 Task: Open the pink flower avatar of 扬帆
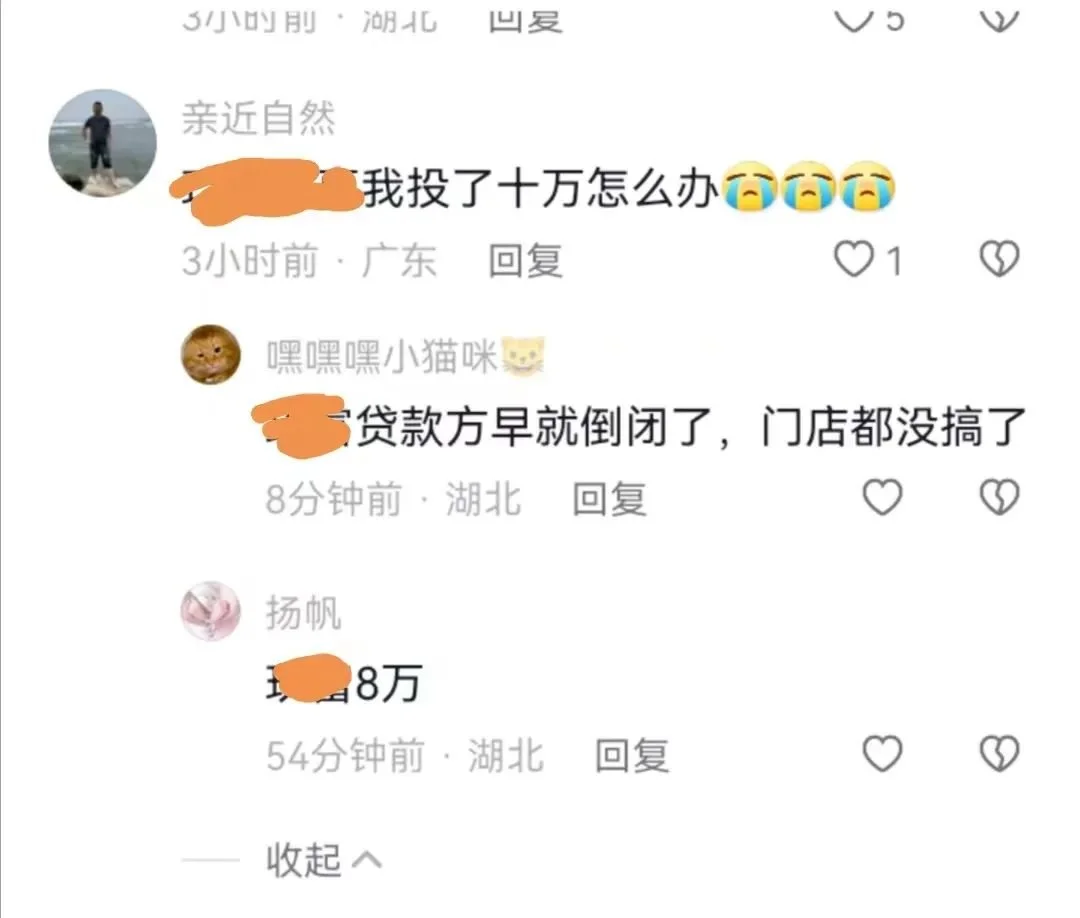point(211,611)
